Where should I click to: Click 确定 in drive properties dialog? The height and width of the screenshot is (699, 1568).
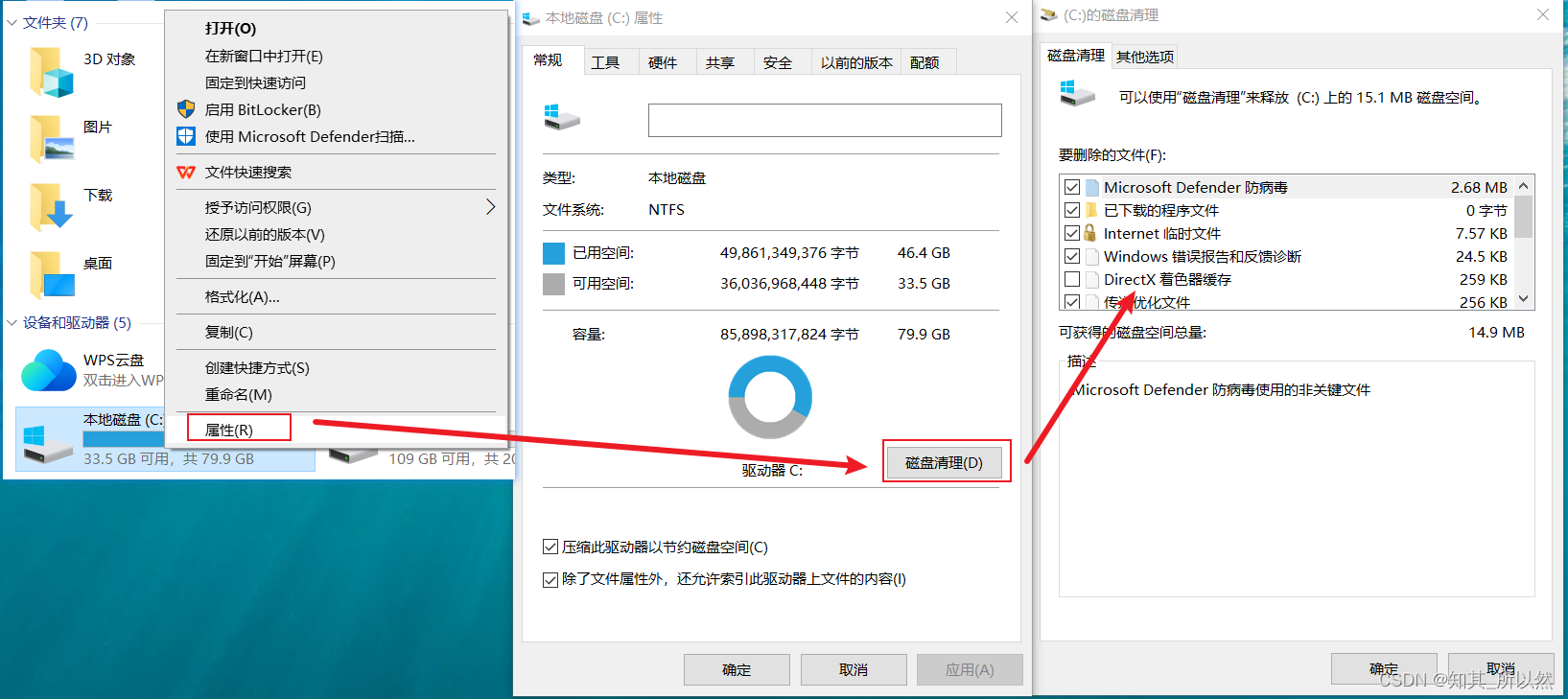pyautogui.click(x=737, y=669)
